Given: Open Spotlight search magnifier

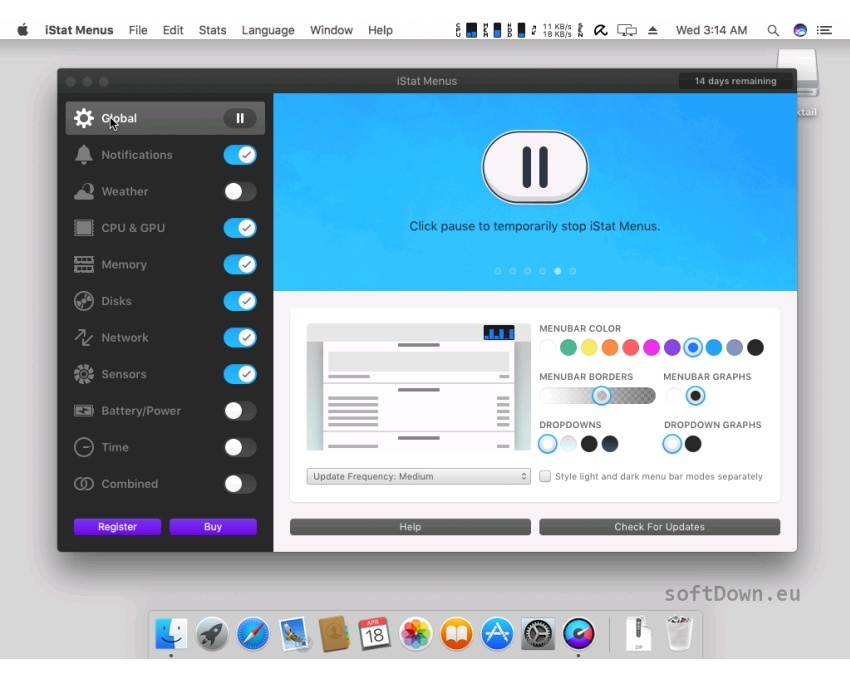Looking at the screenshot, I should [x=773, y=30].
